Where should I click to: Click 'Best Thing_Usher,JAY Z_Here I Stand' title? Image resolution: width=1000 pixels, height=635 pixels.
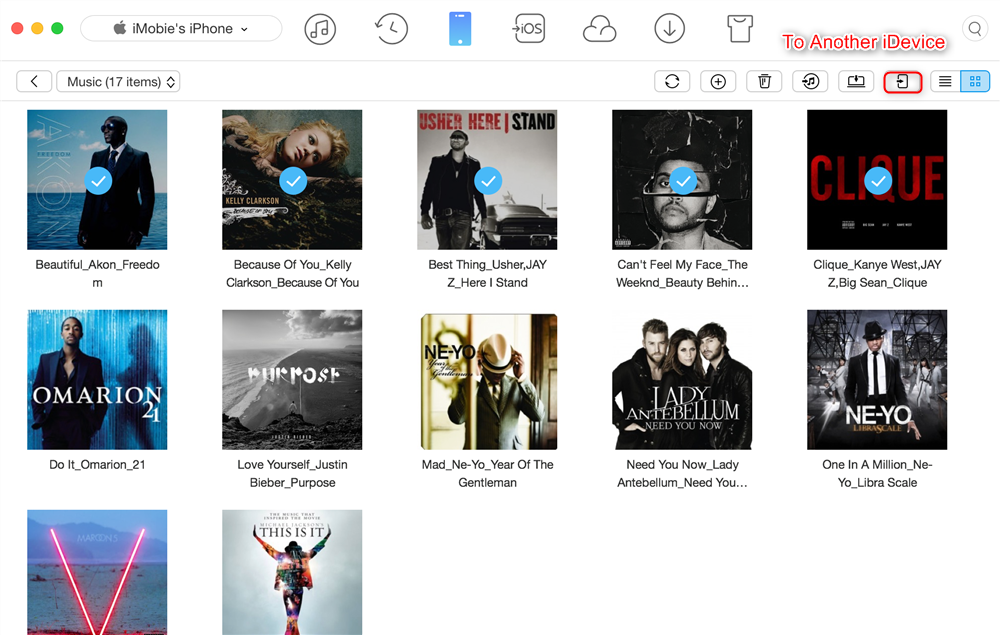487,274
